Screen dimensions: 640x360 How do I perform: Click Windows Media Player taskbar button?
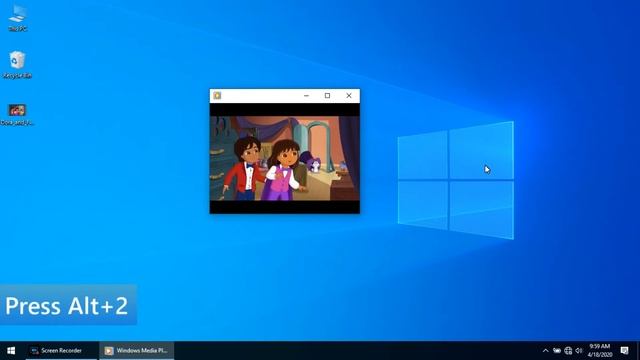point(137,351)
